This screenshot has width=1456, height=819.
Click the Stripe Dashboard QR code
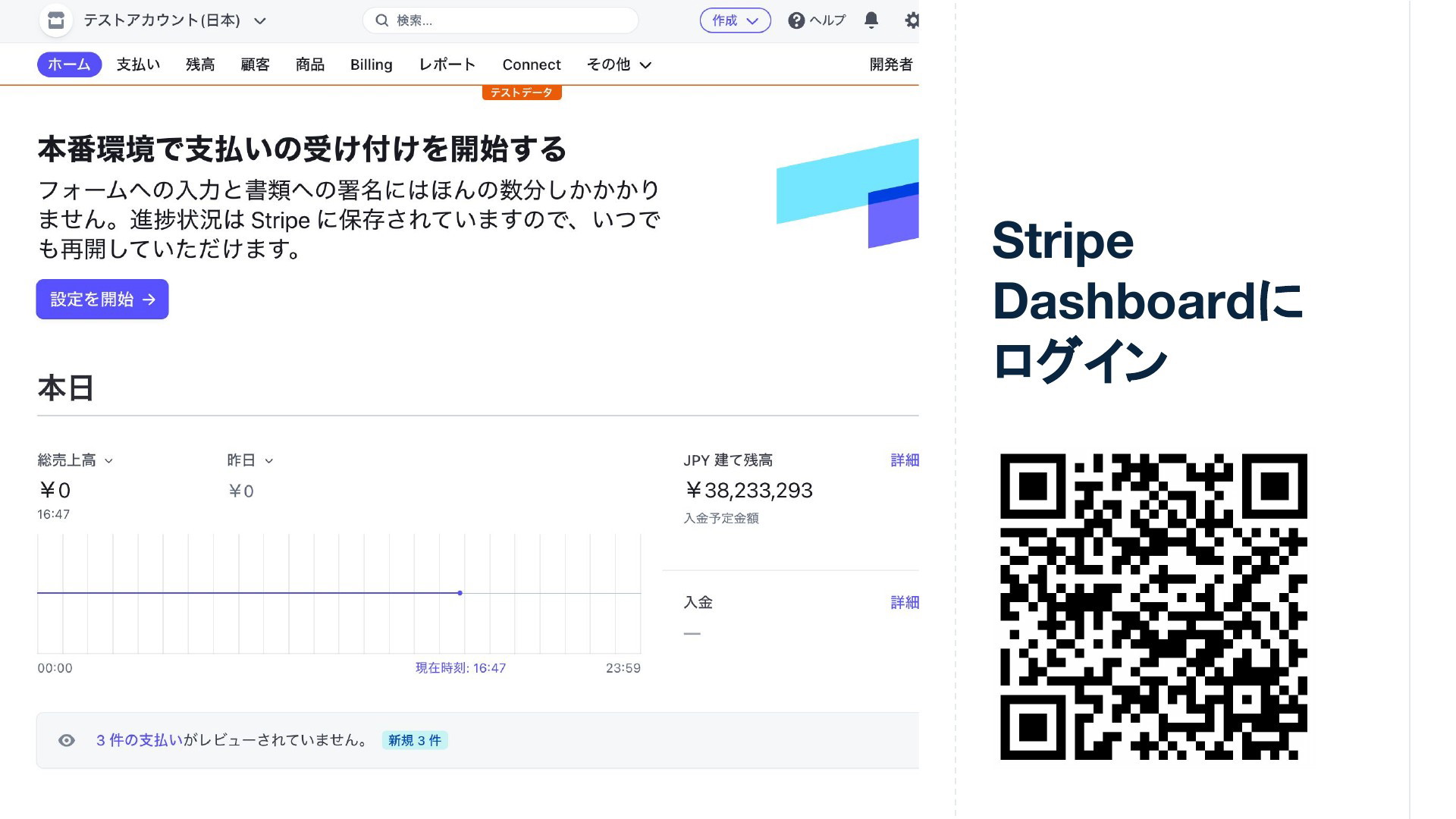[1153, 607]
